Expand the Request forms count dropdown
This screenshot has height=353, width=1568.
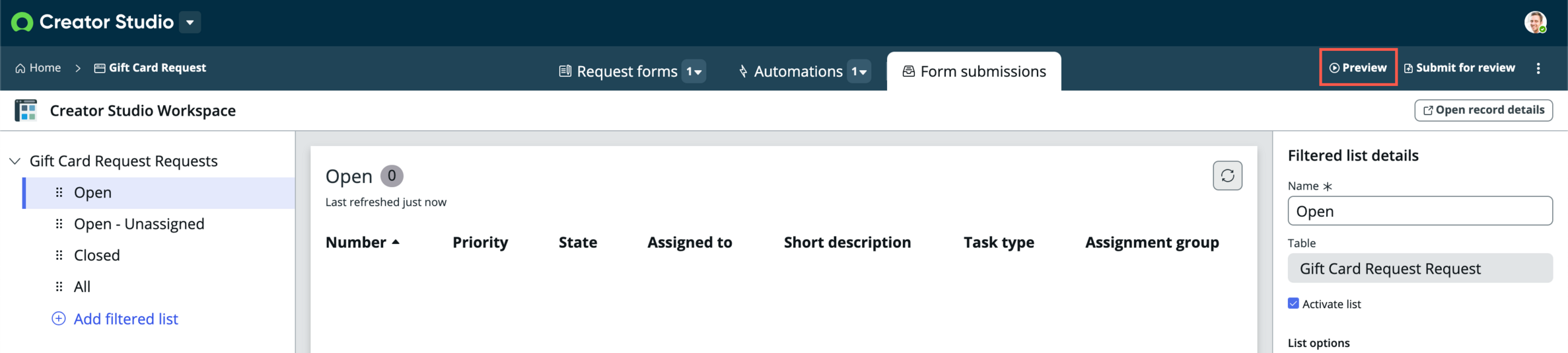(x=694, y=71)
